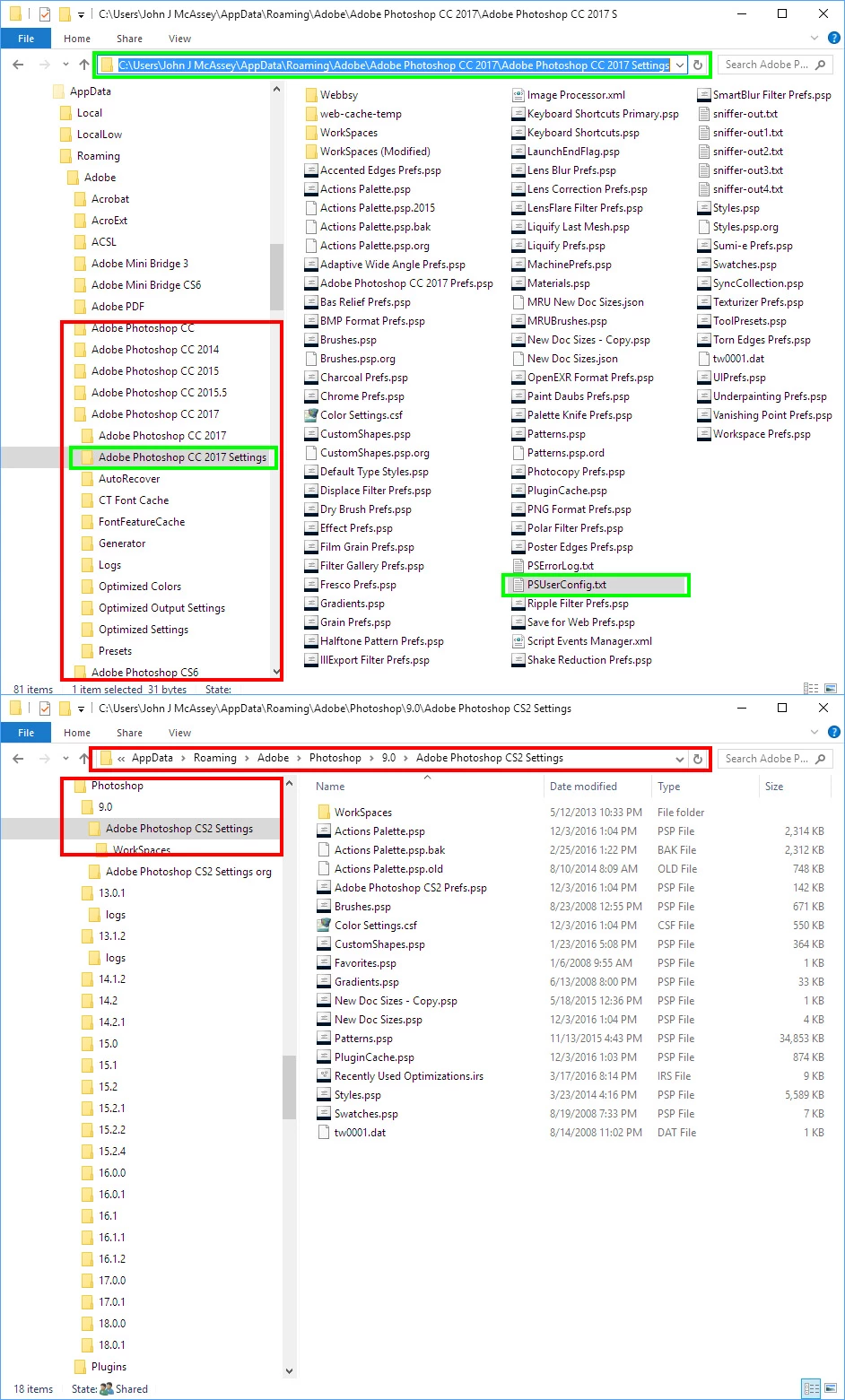Sort by the Date modified column
The width and height of the screenshot is (845, 1400).
[x=583, y=787]
